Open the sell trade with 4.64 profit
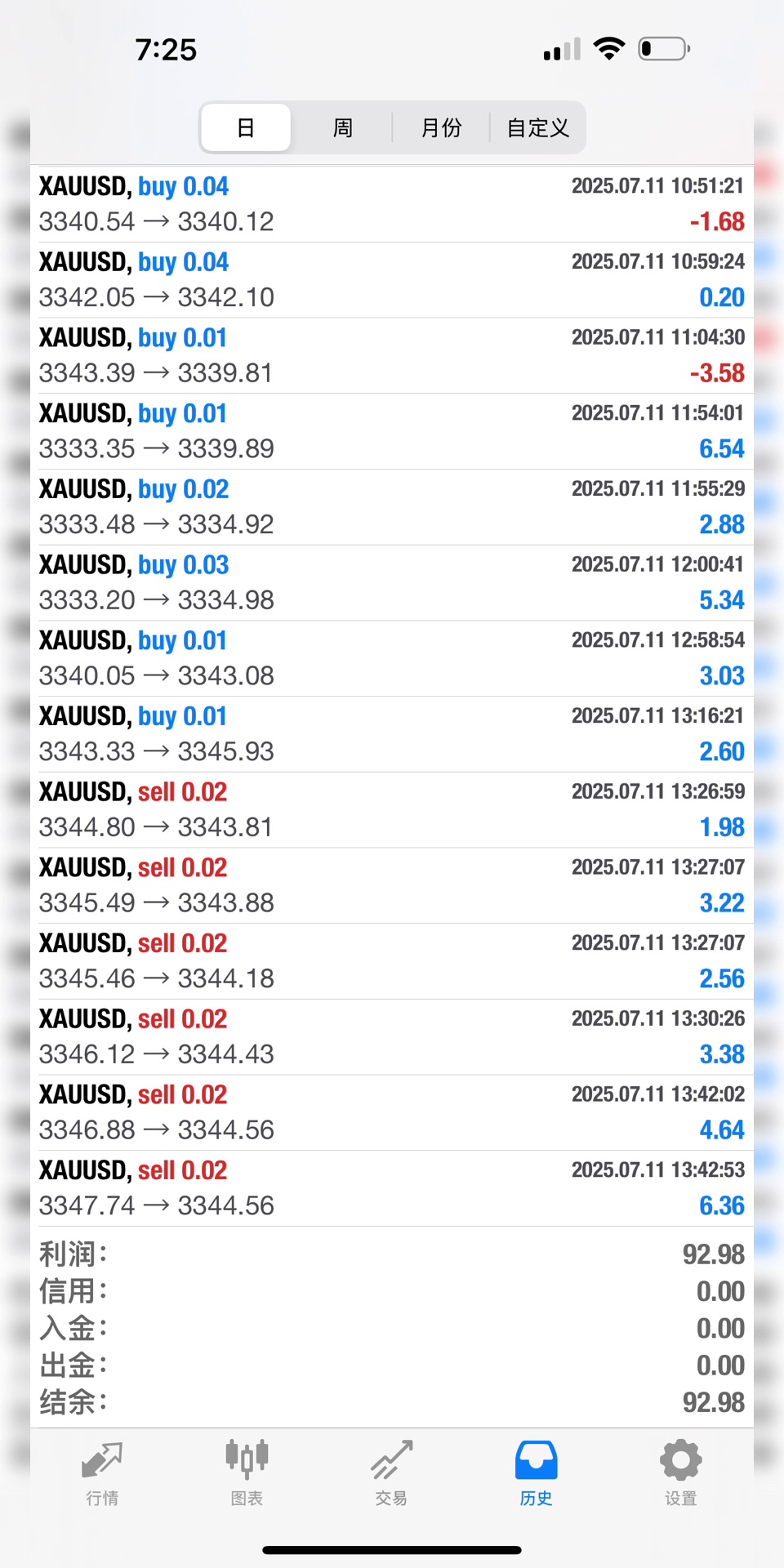Screen dimensions: 784x1568 pos(392,1112)
